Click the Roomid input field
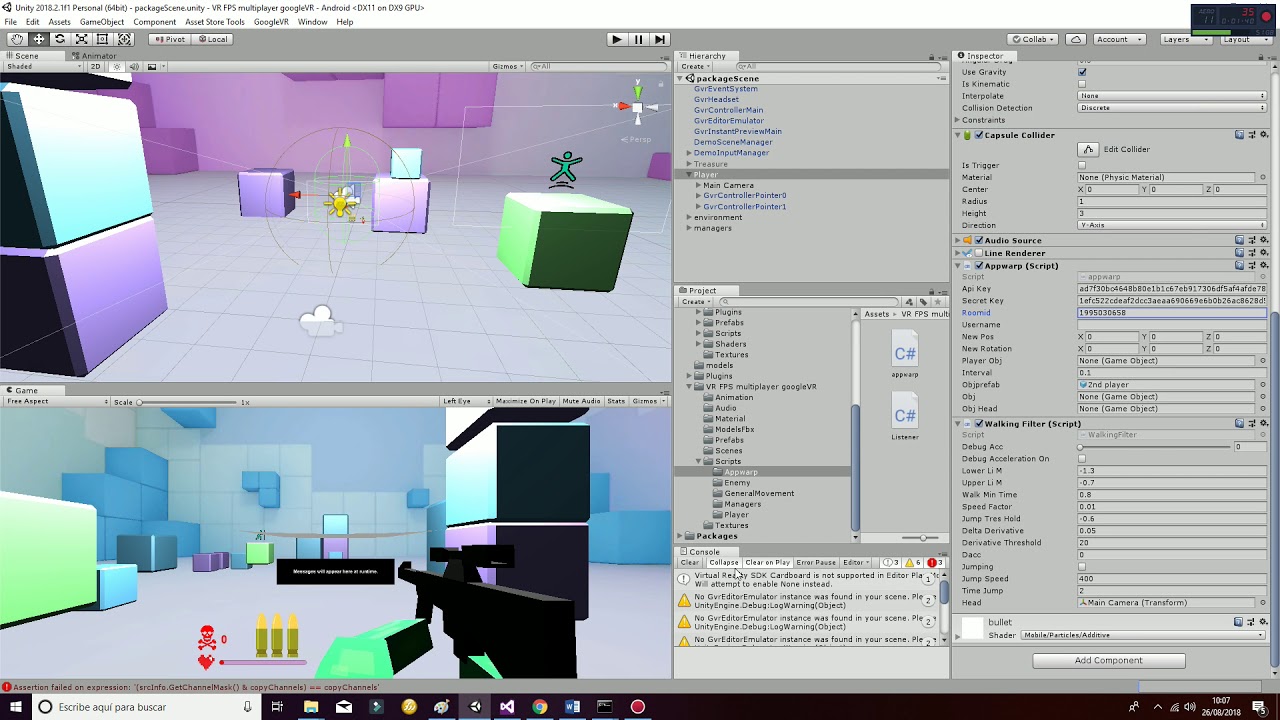This screenshot has width=1280, height=720. point(1172,313)
